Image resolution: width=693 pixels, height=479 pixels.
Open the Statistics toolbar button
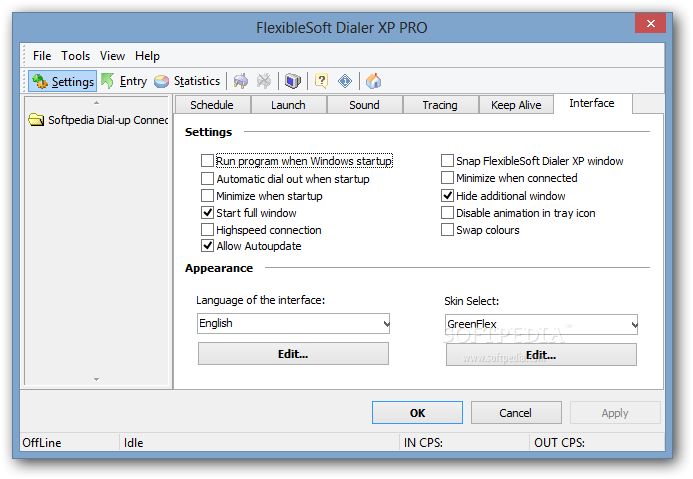[x=187, y=81]
